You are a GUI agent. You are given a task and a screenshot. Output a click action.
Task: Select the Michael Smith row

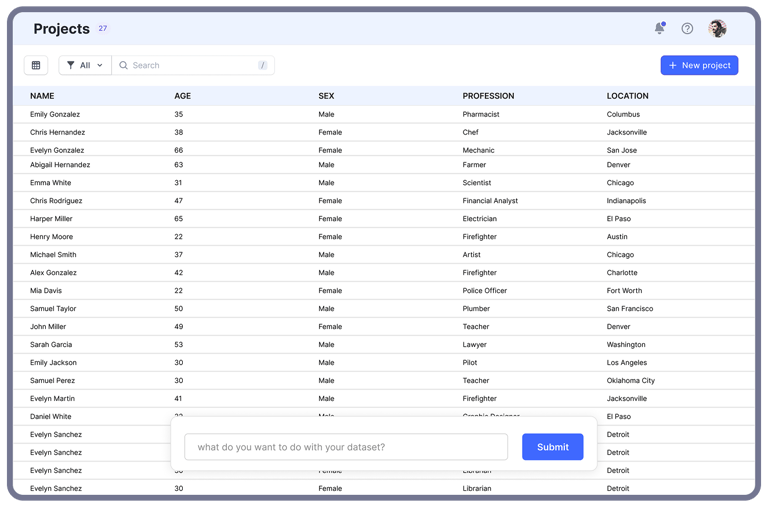[53, 255]
